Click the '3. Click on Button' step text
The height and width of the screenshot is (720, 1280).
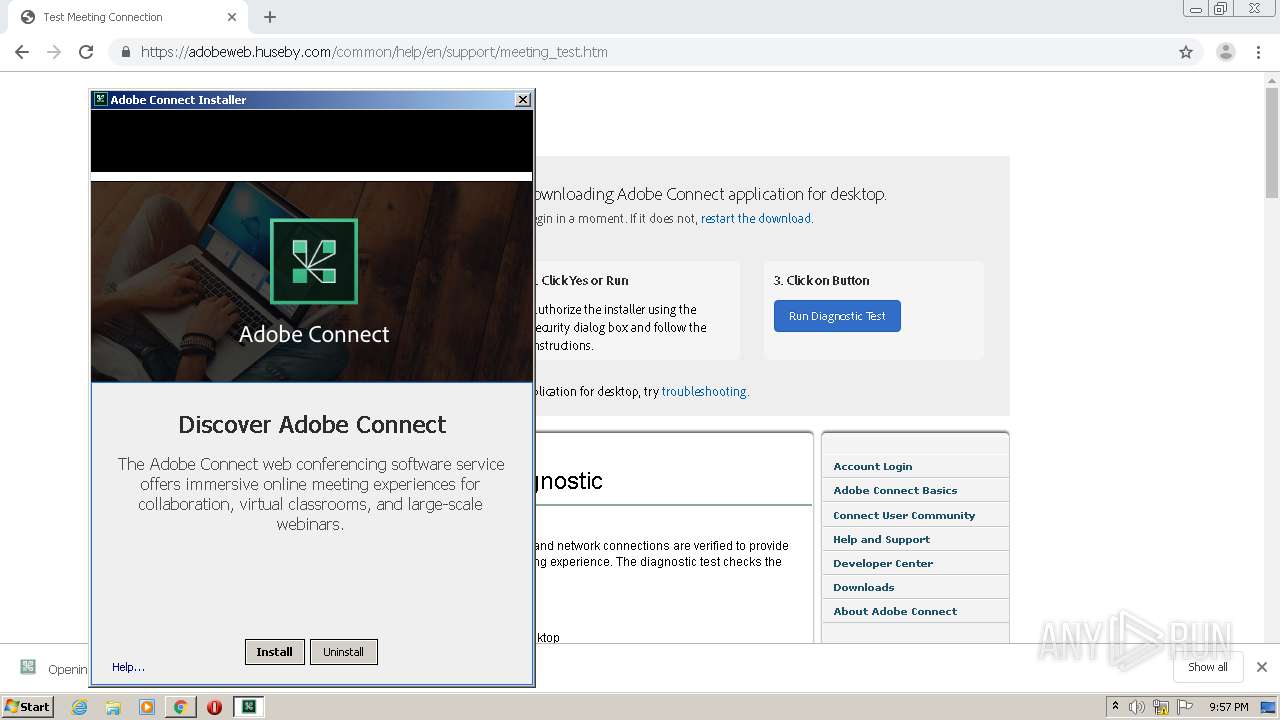tap(821, 280)
